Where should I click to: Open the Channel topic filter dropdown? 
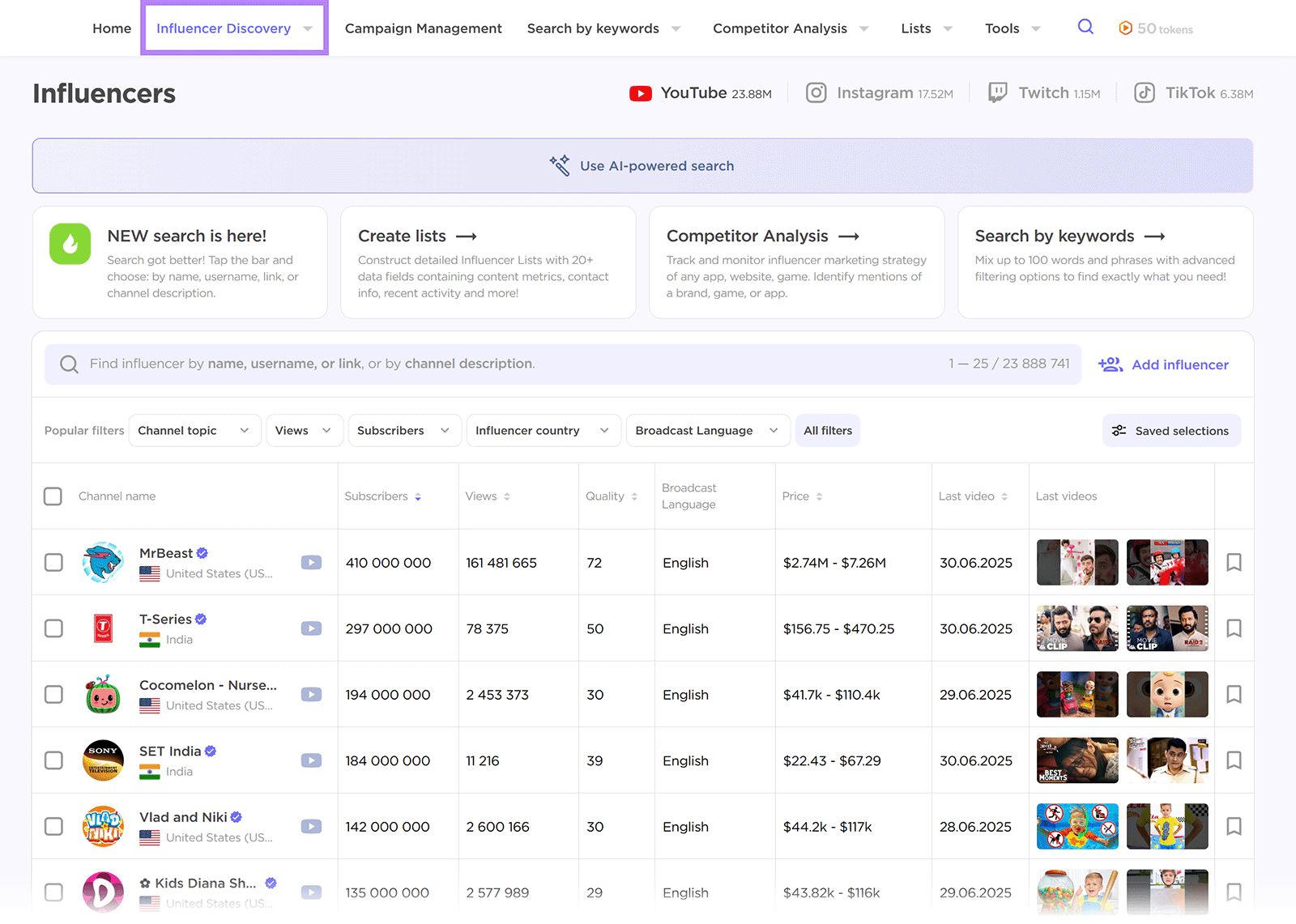click(x=194, y=430)
